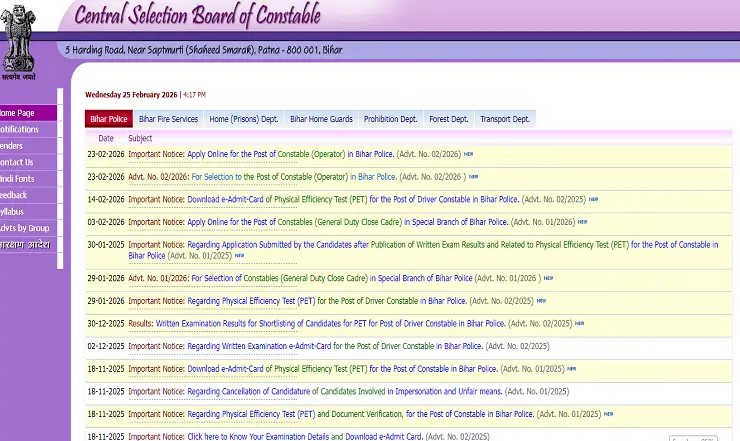Click NEW badge on 03-02-2026 Special Branch notice
This screenshot has width=740, height=441.
[x=582, y=222]
